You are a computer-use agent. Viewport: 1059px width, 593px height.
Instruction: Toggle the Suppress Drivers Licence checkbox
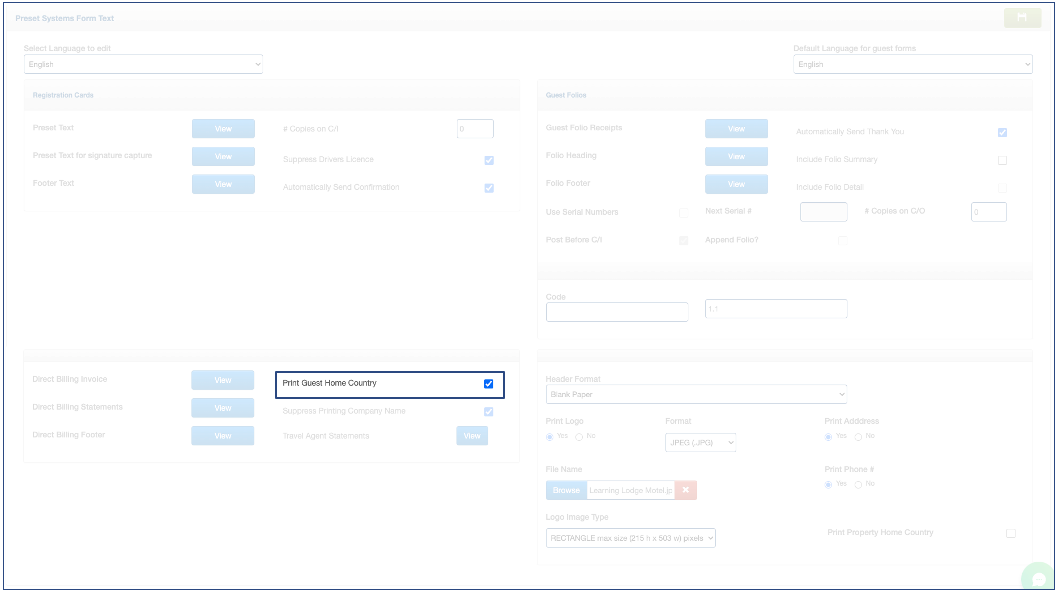tap(489, 160)
